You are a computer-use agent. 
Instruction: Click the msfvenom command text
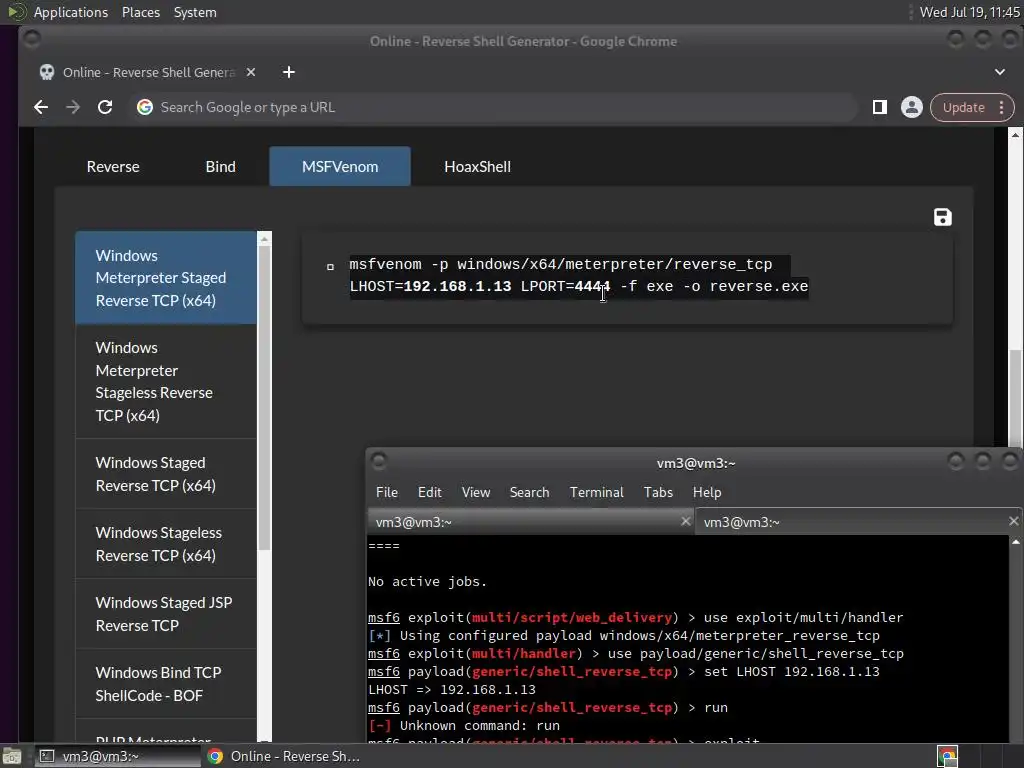point(579,276)
